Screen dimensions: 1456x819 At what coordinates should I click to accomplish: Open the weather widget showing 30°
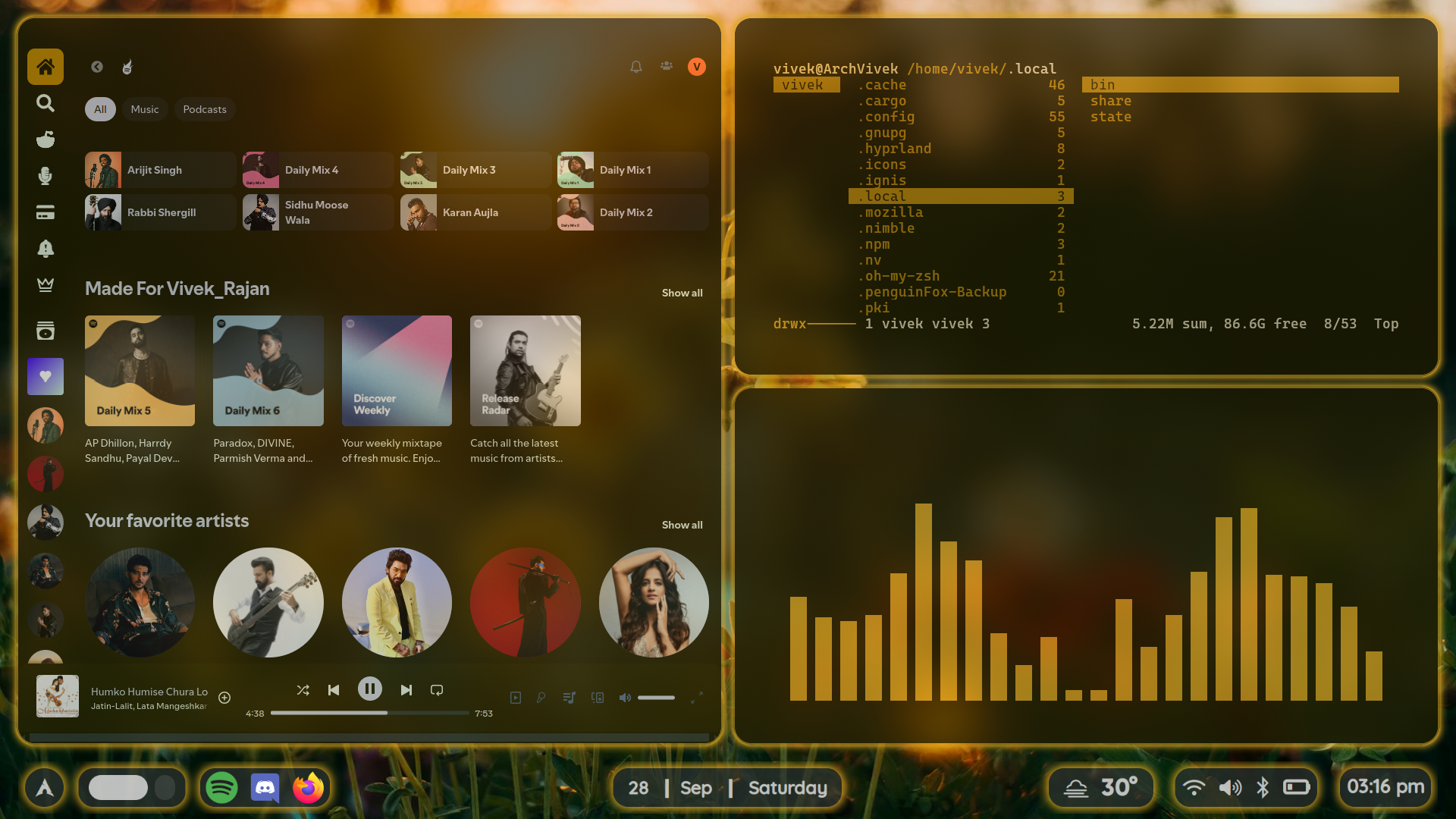pos(1101,788)
